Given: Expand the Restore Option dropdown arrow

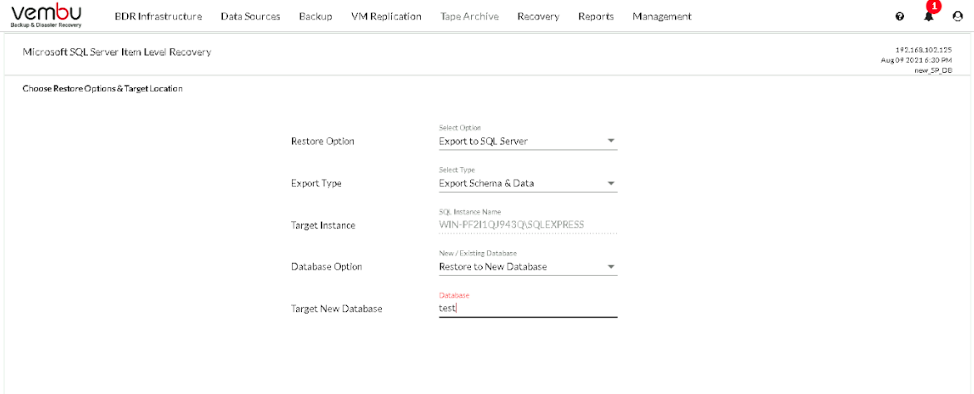Looking at the screenshot, I should tap(611, 141).
